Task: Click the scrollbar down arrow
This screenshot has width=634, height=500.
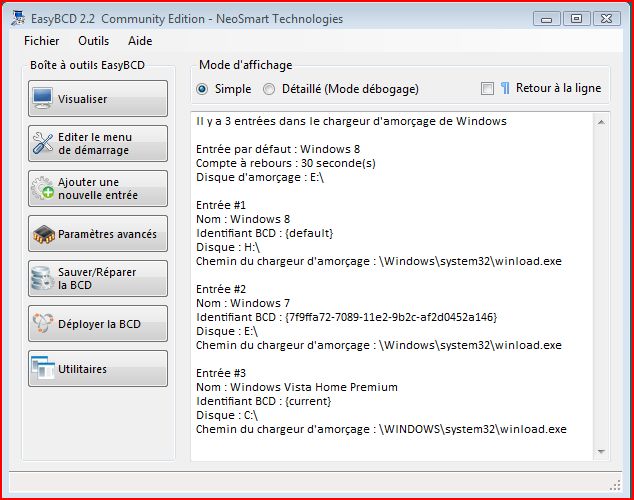Action: pyautogui.click(x=601, y=451)
